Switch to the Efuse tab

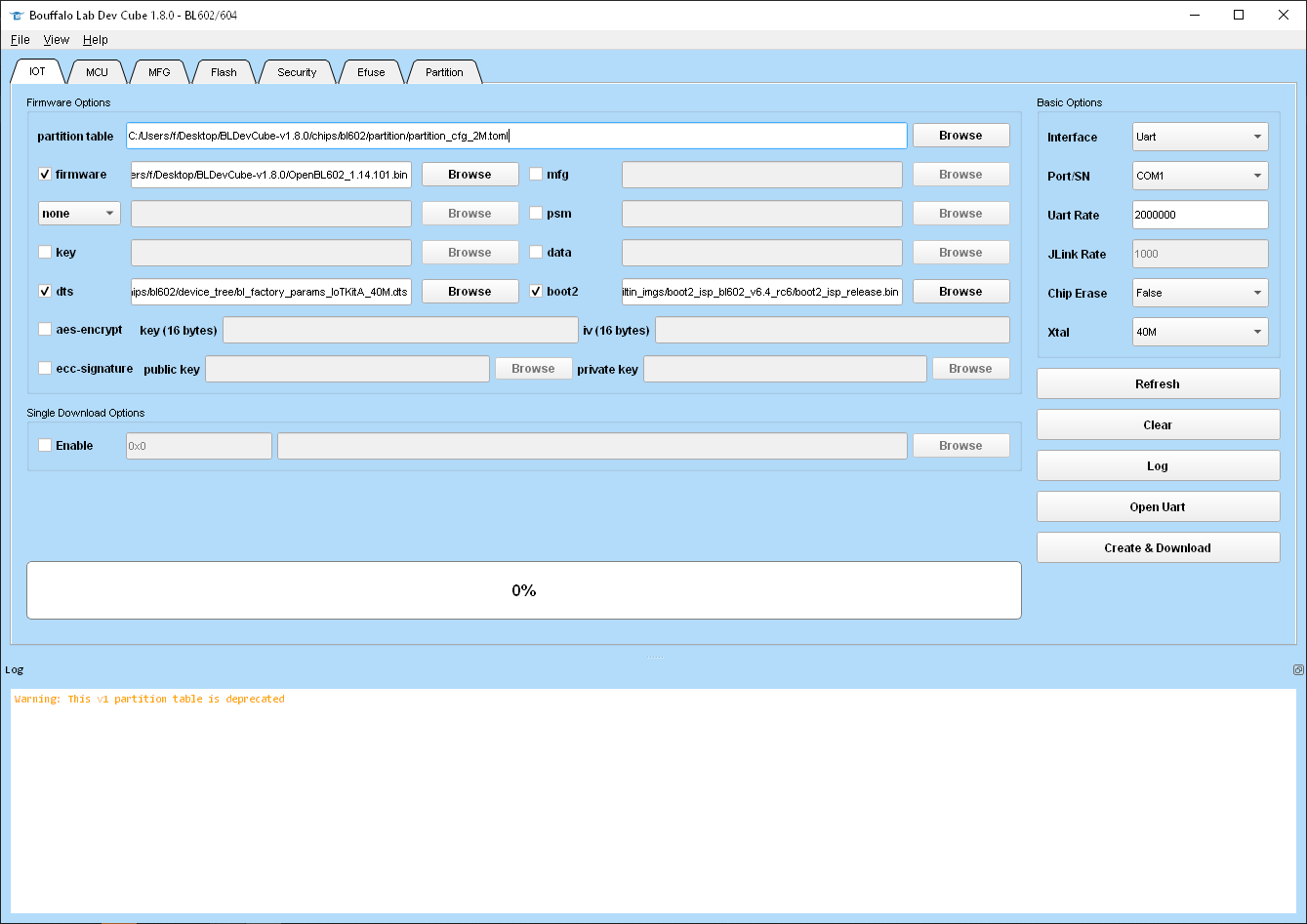(371, 72)
